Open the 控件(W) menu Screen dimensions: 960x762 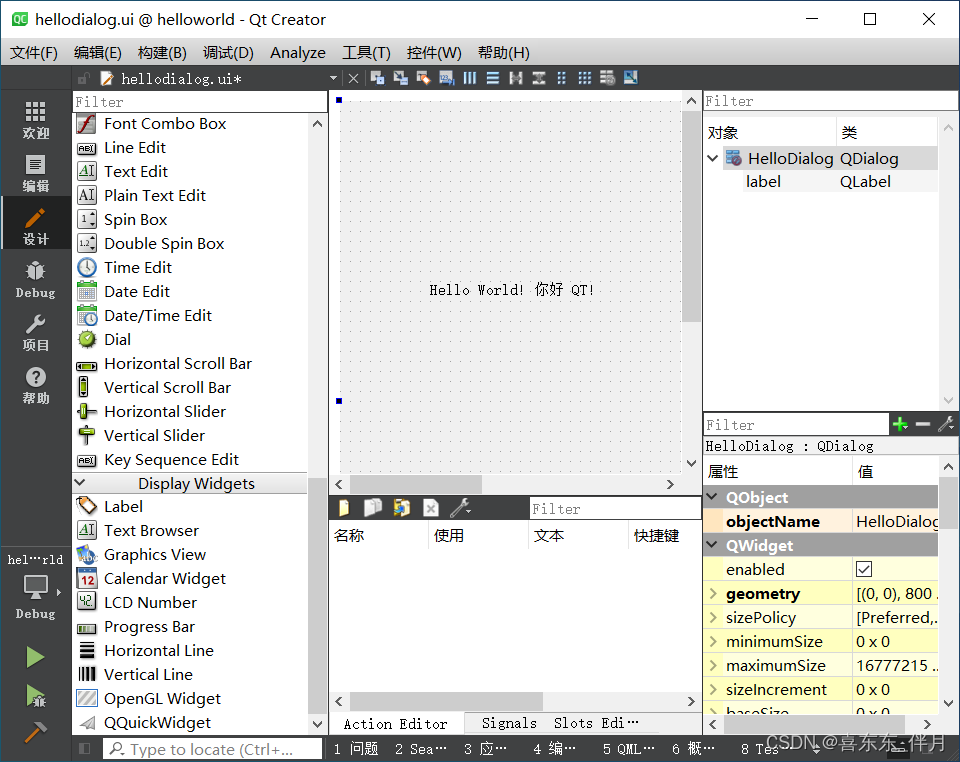click(x=433, y=53)
